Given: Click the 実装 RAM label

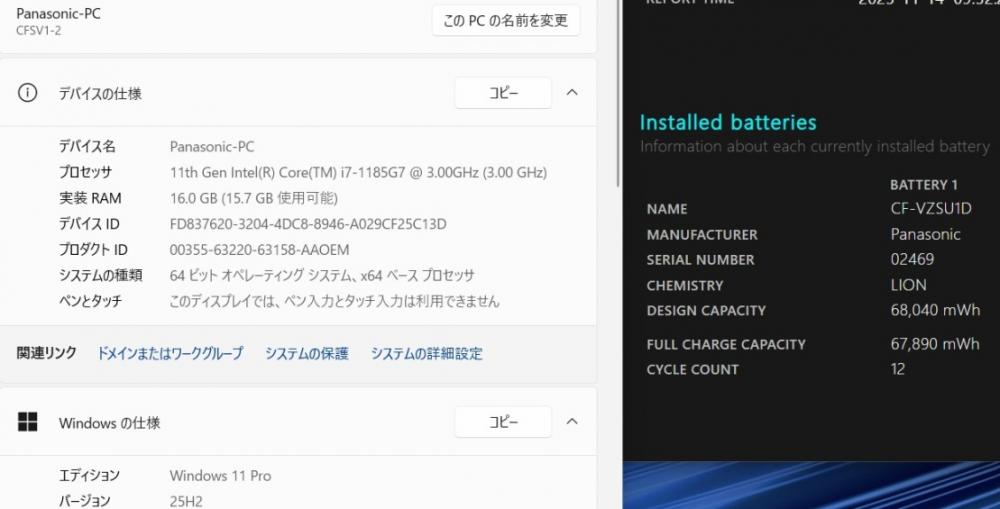Looking at the screenshot, I should coord(90,198).
